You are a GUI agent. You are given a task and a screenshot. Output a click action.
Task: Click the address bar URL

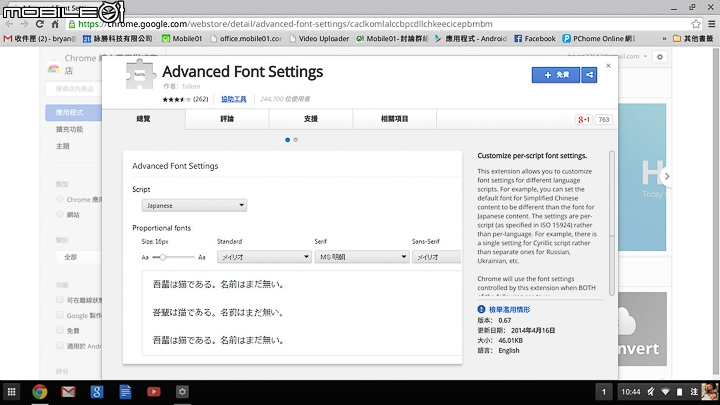(x=285, y=24)
